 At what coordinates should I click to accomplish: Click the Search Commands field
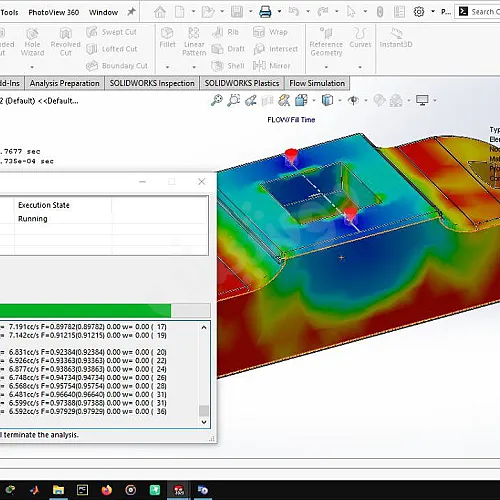pos(477,12)
